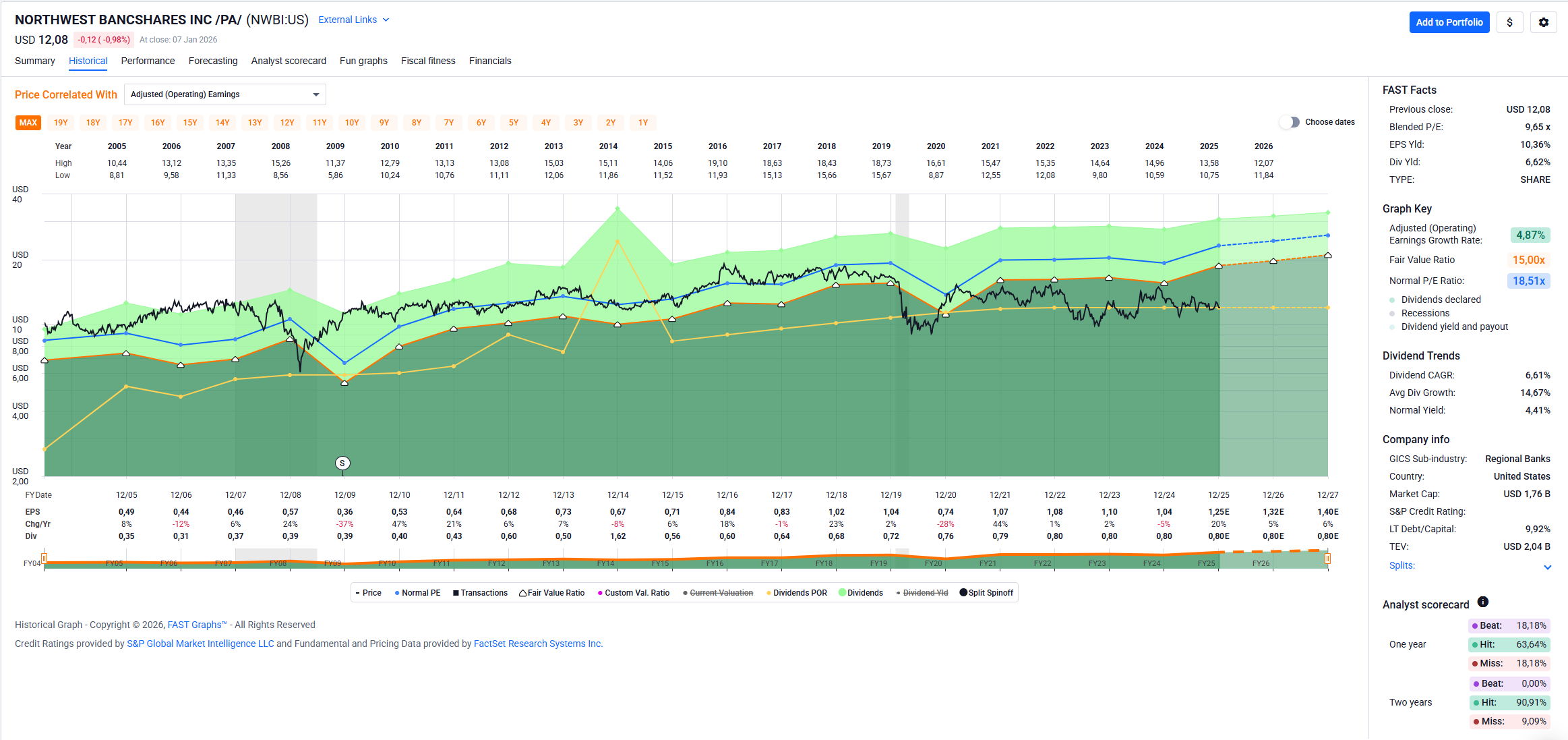This screenshot has height=740, width=1568.
Task: Enable the Choose dates switch
Action: click(x=1289, y=122)
